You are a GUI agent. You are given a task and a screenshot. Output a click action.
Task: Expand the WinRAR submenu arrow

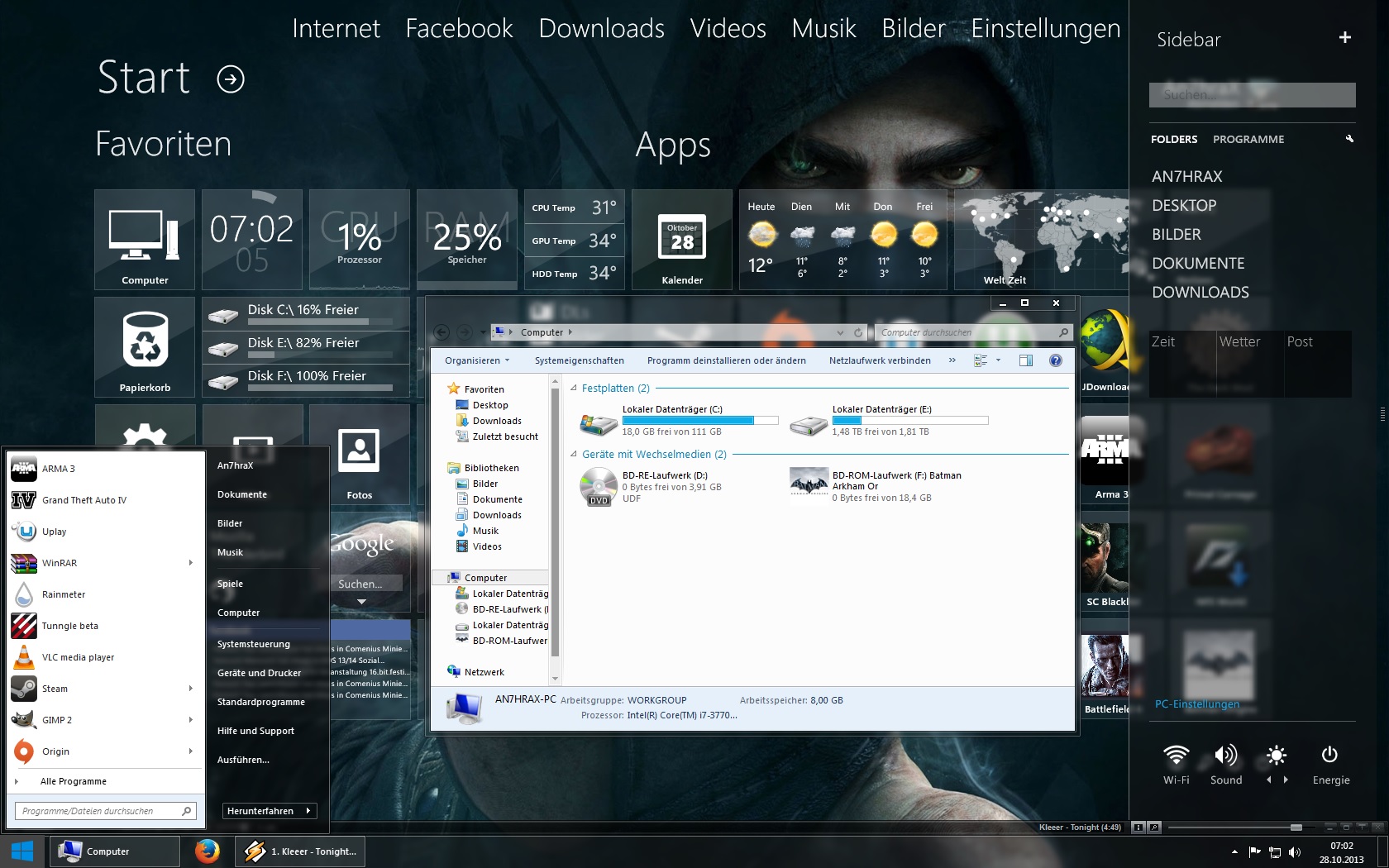[191, 563]
